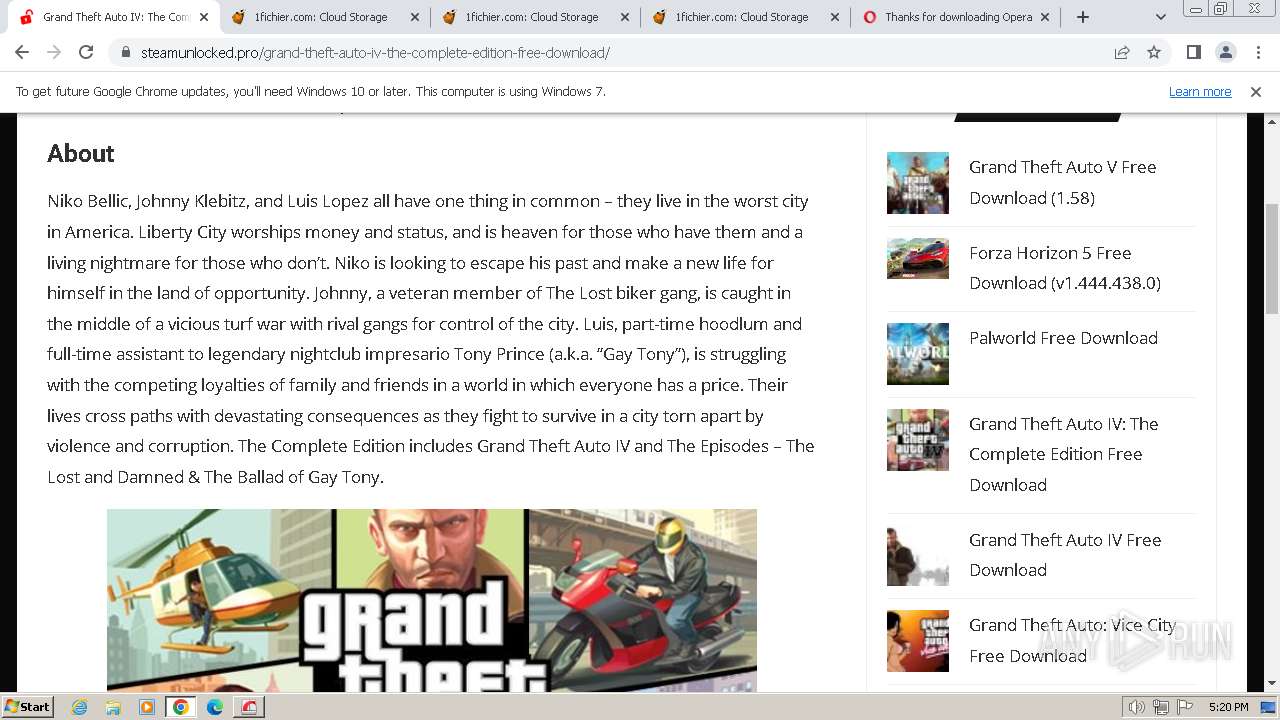
Task: Click the Forza Horizon 5 thumbnail
Action: [917, 258]
